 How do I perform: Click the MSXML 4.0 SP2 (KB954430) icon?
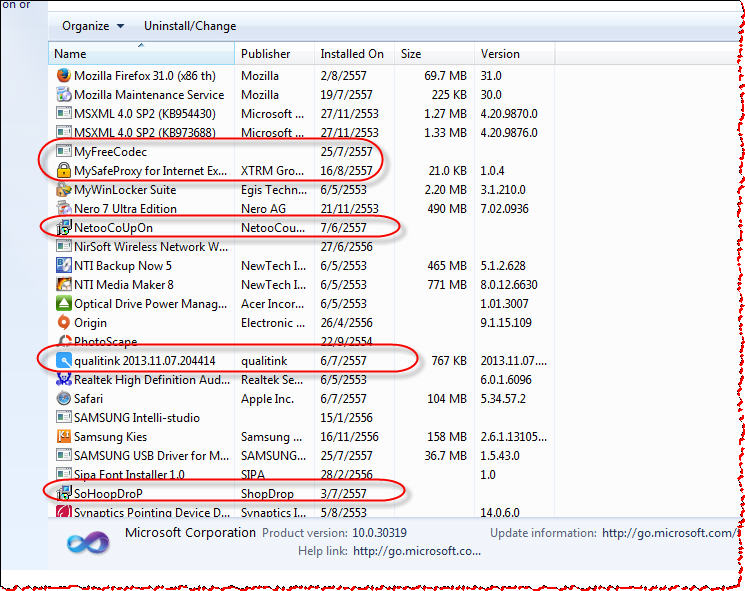click(64, 114)
